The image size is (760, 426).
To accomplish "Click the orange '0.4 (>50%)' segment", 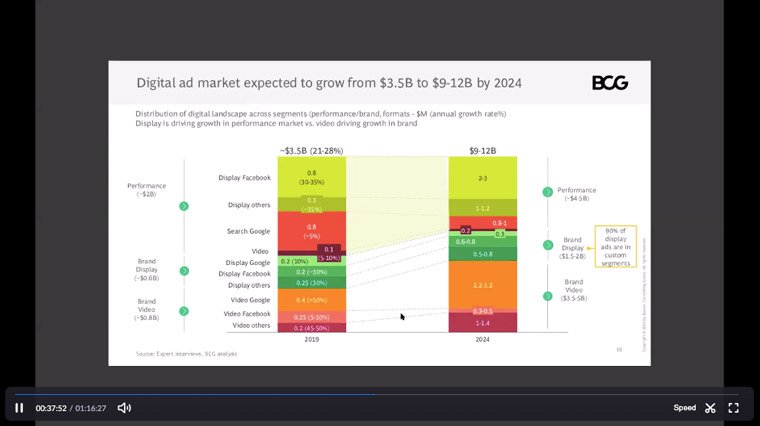I will pyautogui.click(x=312, y=300).
